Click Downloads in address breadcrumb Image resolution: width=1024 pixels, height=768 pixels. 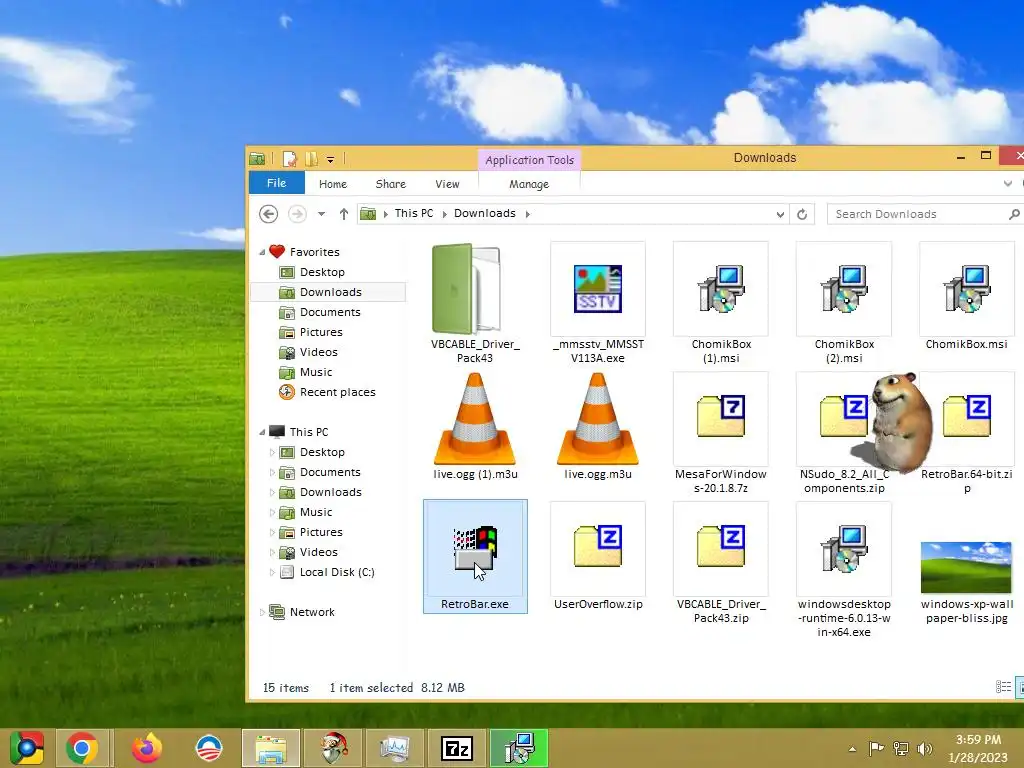point(485,213)
